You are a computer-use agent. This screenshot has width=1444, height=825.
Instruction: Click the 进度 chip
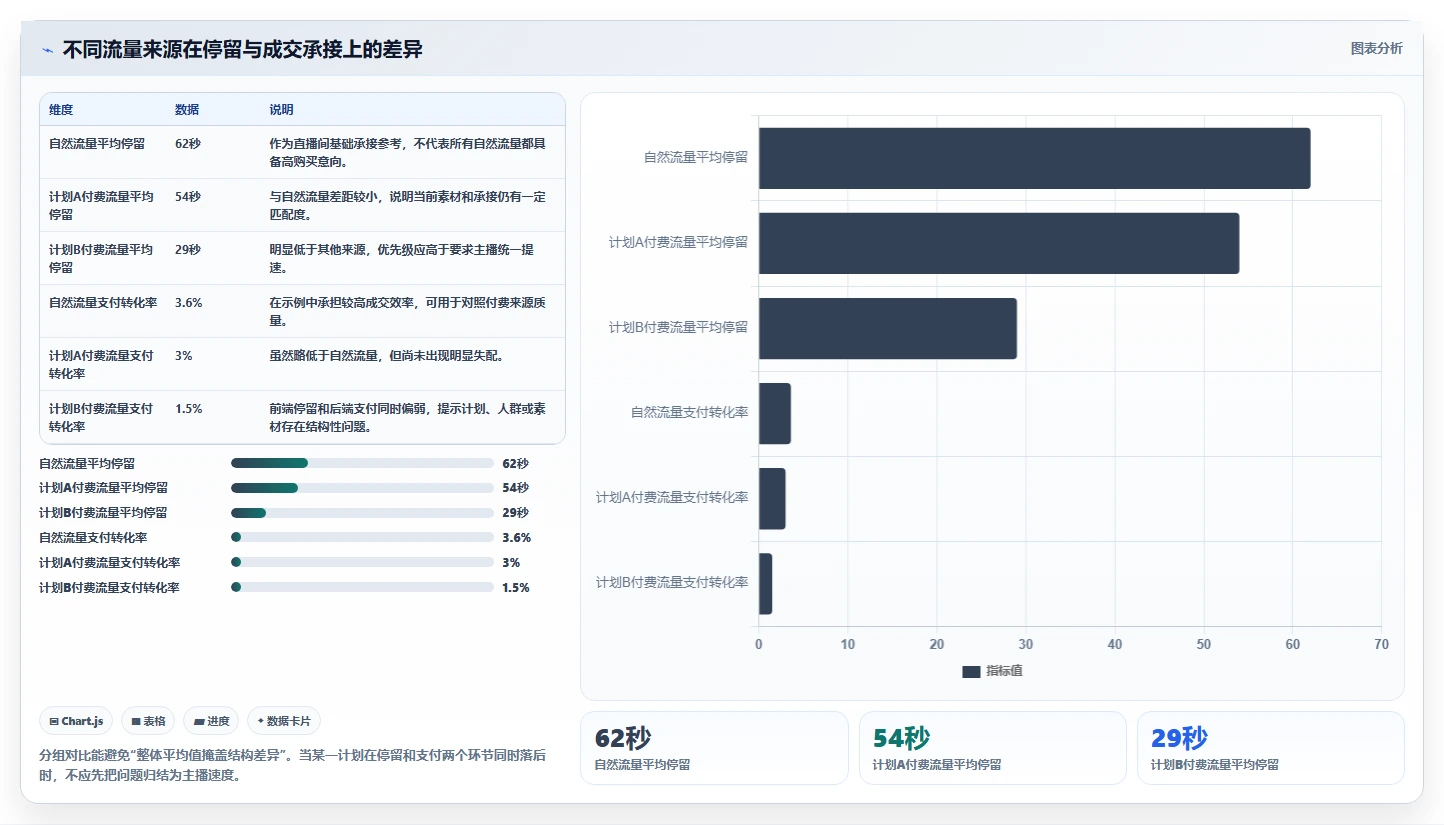coord(211,721)
